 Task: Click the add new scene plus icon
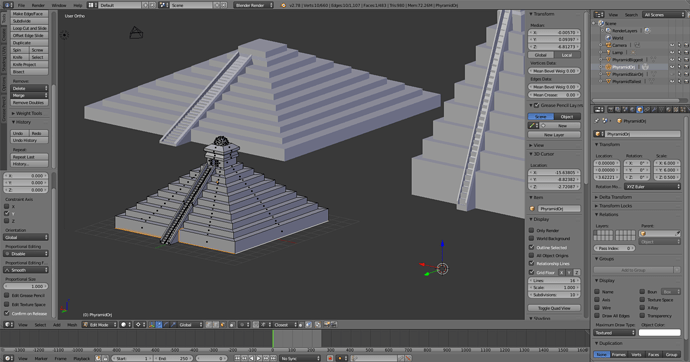pos(217,5)
